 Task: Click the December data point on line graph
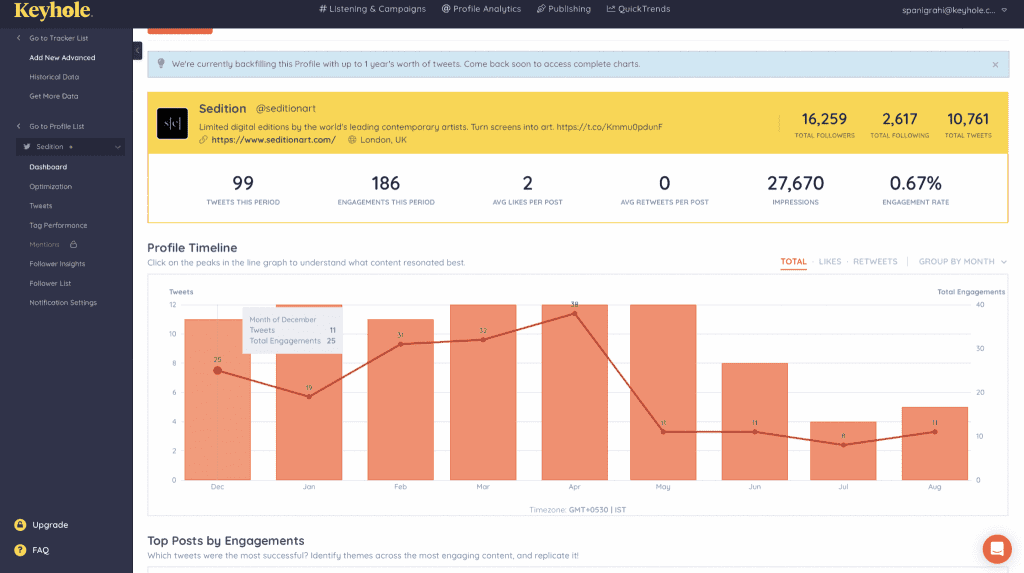[217, 370]
